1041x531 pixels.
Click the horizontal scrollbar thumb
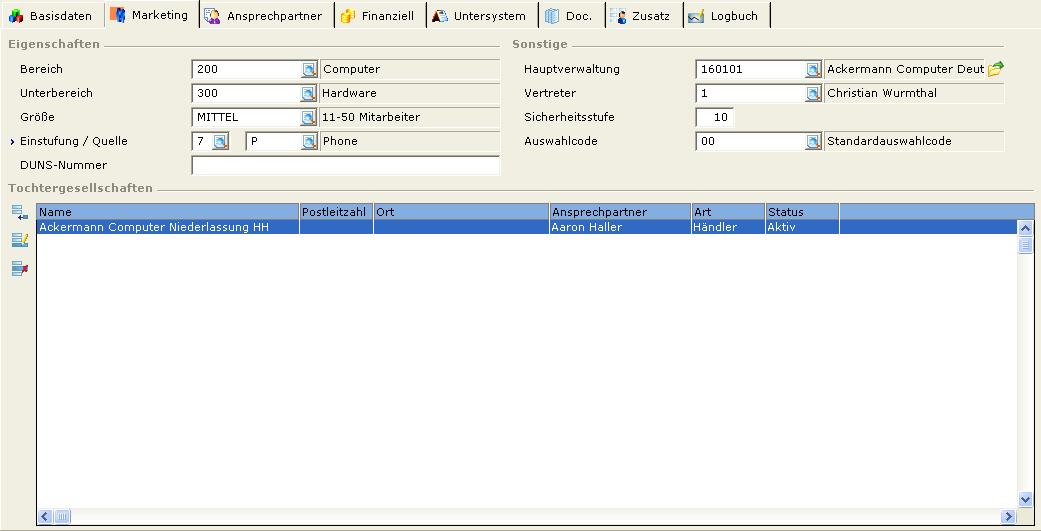tap(62, 516)
